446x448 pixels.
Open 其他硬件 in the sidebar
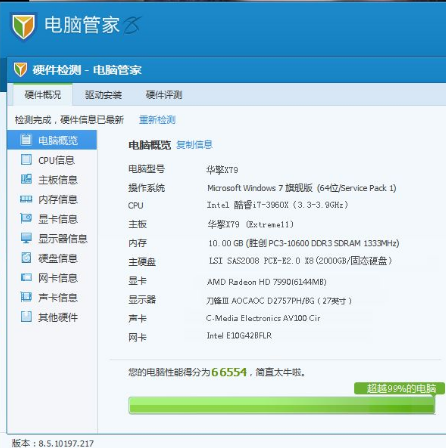[x=52, y=317]
